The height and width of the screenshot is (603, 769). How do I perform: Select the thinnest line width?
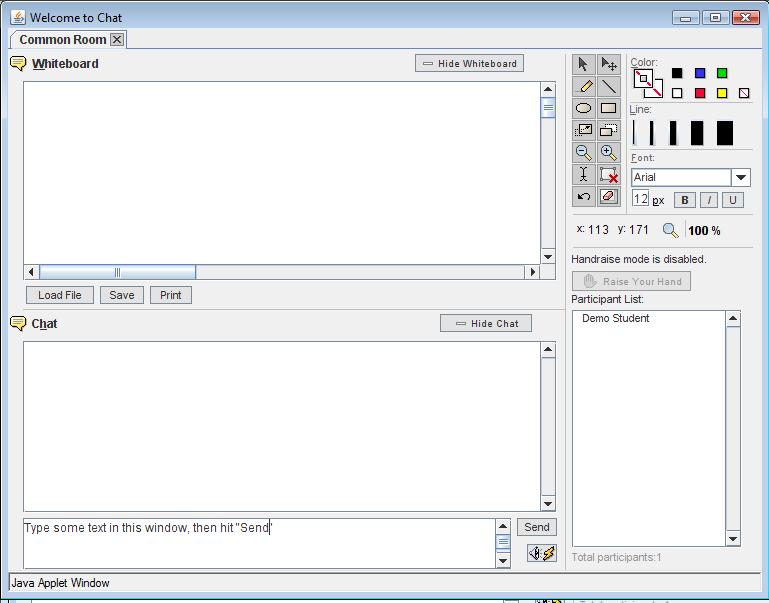(634, 133)
